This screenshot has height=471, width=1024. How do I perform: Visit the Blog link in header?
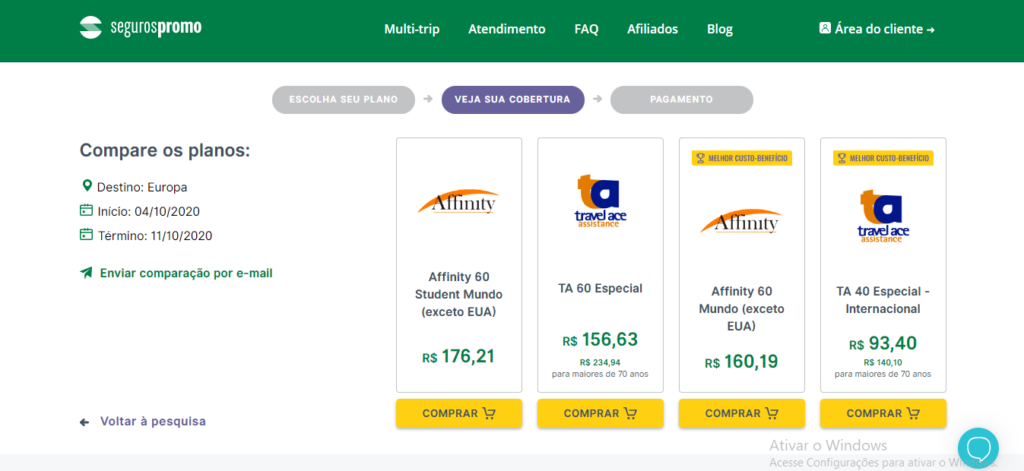[x=720, y=29]
